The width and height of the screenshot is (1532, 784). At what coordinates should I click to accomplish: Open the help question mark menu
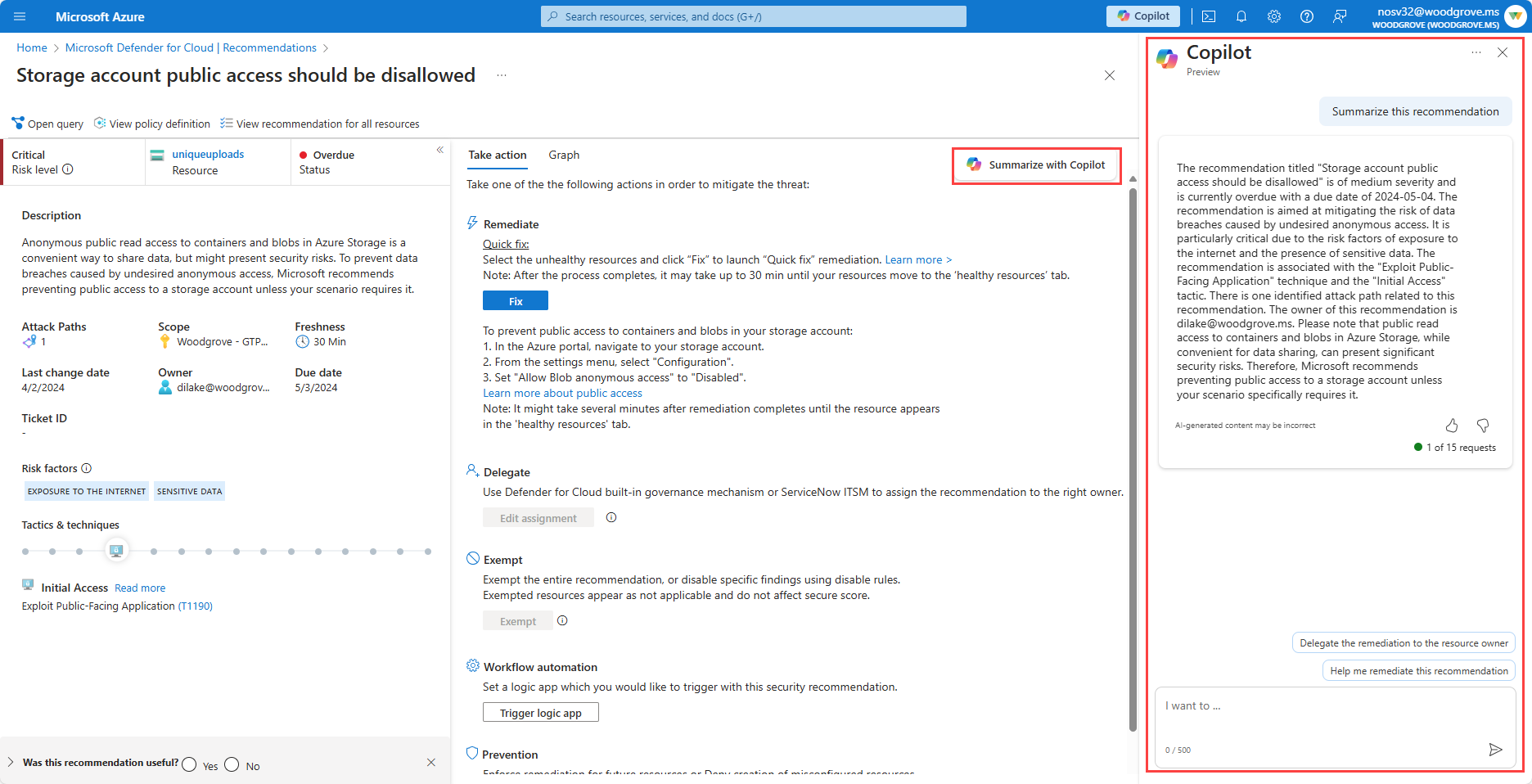(1307, 16)
